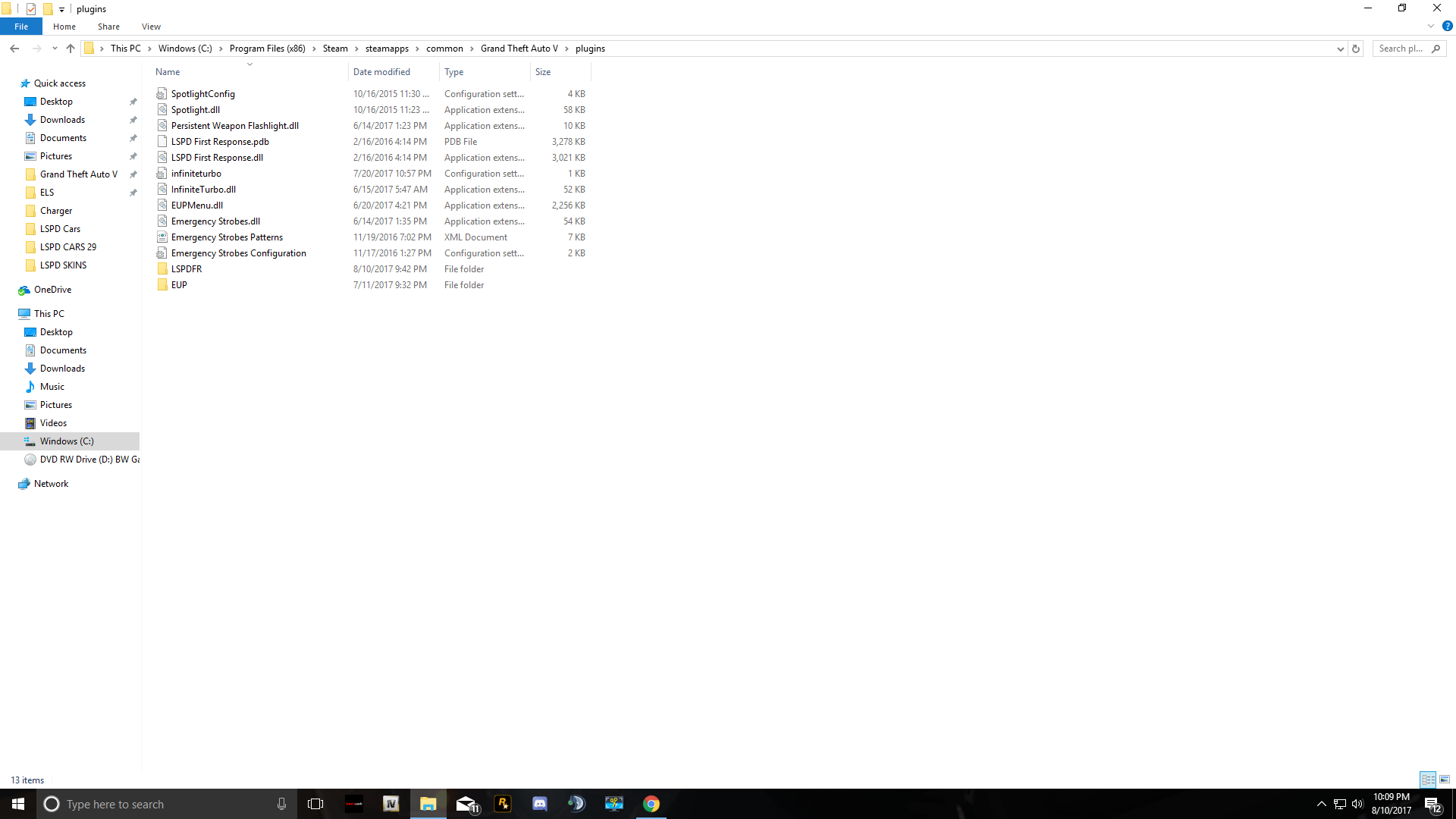Viewport: 1456px width, 819px height.
Task: Launch Google Chrome from the taskbar
Action: (x=651, y=804)
